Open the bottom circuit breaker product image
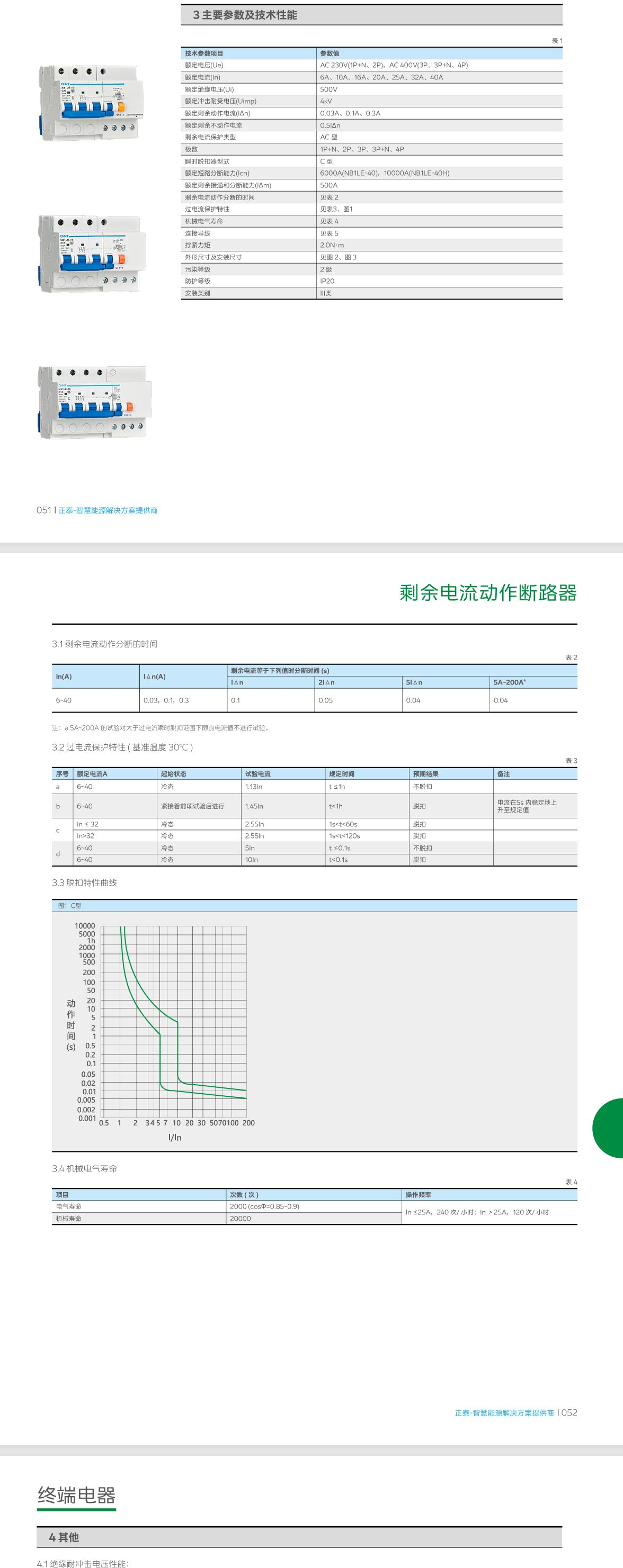 94,402
